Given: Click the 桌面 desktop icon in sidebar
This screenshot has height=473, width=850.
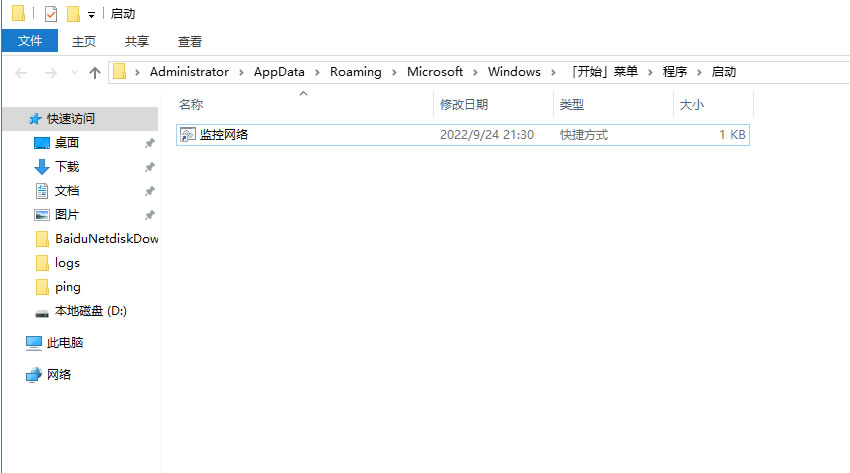Looking at the screenshot, I should click(42, 143).
